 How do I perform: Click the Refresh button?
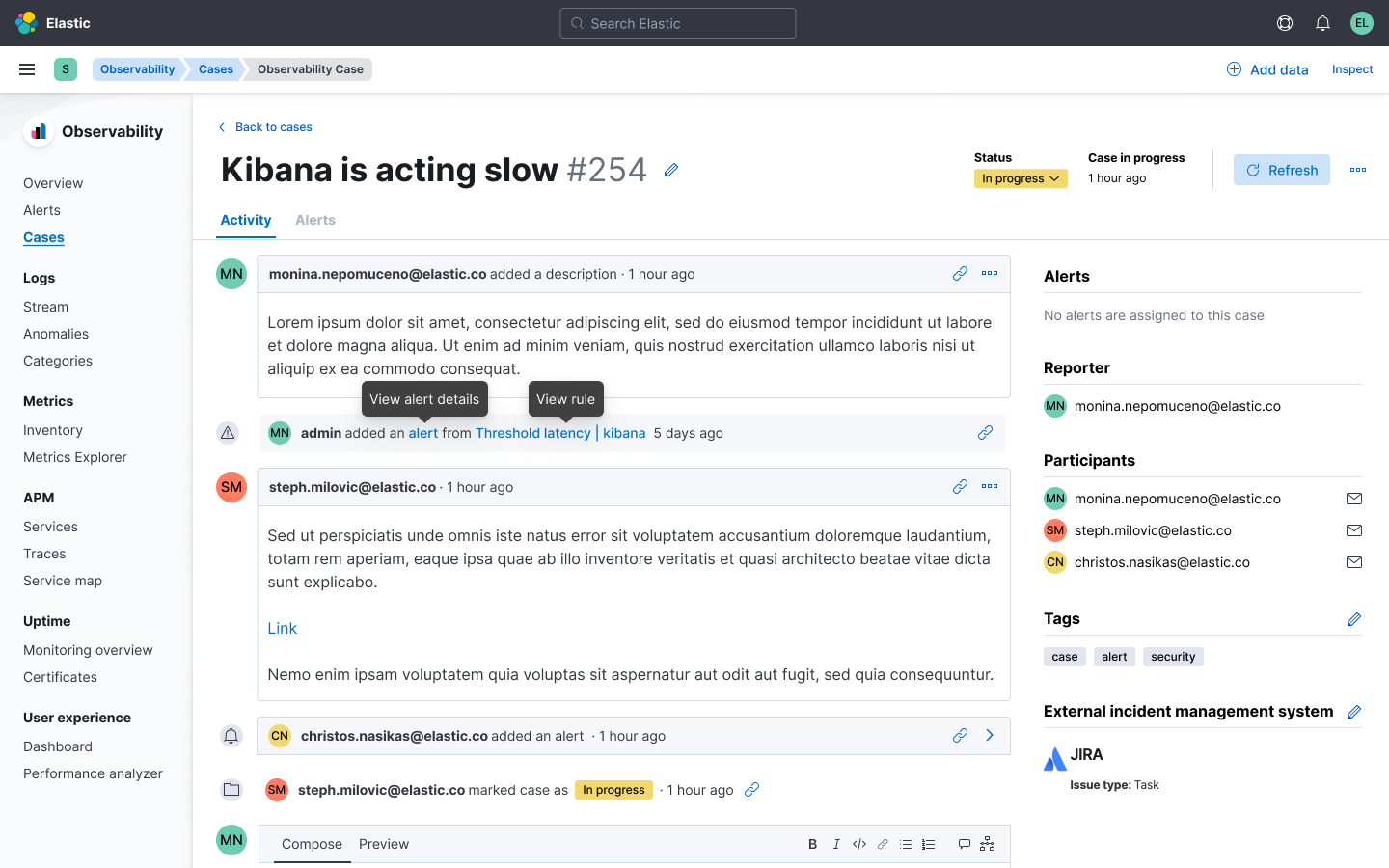pyautogui.click(x=1282, y=170)
